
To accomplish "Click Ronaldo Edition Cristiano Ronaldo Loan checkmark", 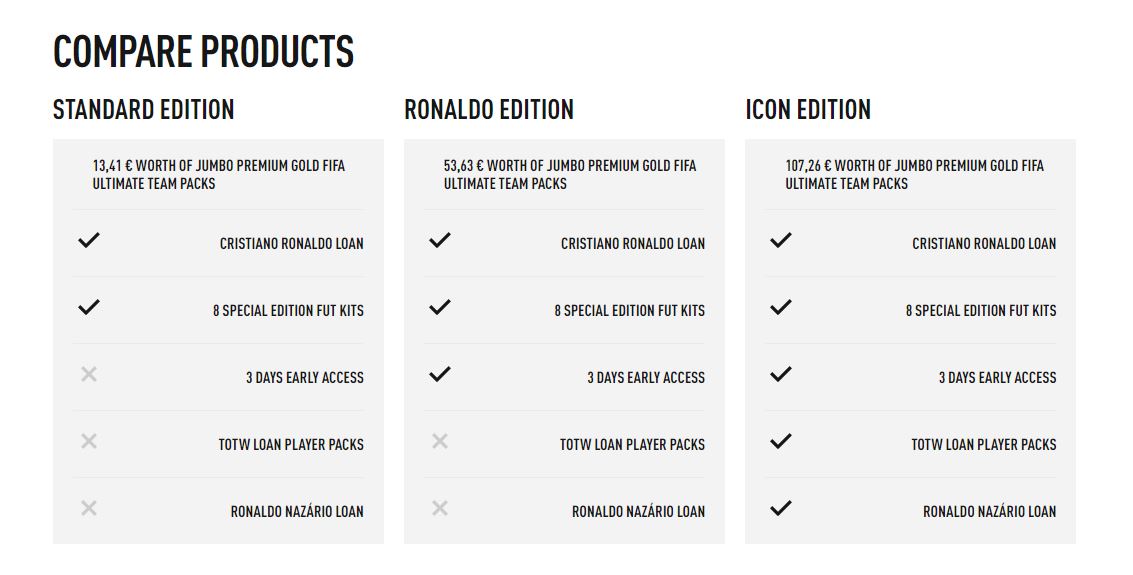I will pos(440,241).
